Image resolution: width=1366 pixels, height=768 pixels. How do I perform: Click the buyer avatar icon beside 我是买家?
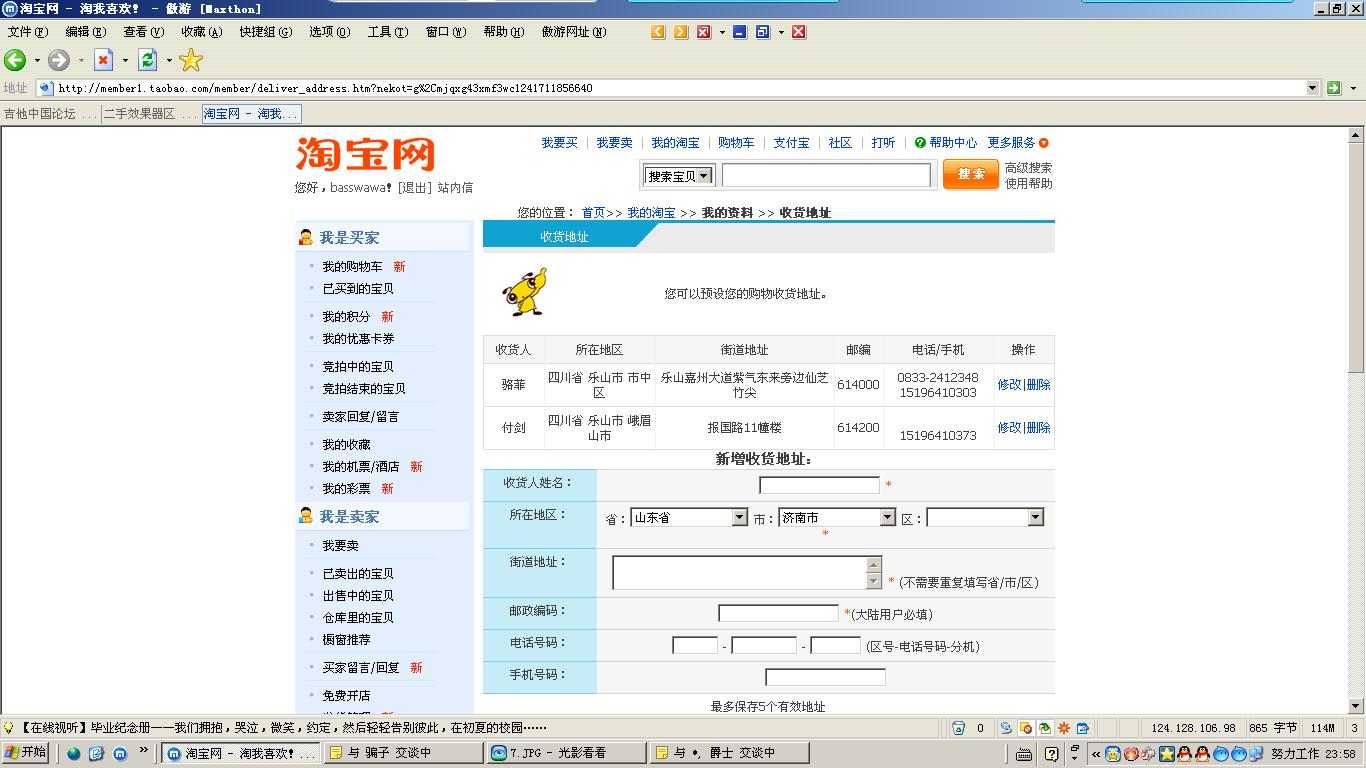tap(306, 237)
